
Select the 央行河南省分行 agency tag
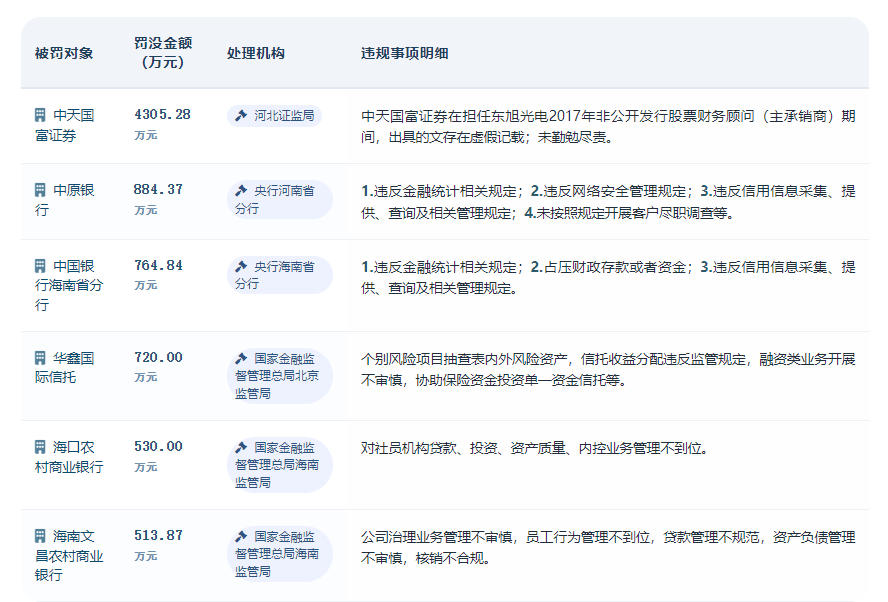pos(280,199)
